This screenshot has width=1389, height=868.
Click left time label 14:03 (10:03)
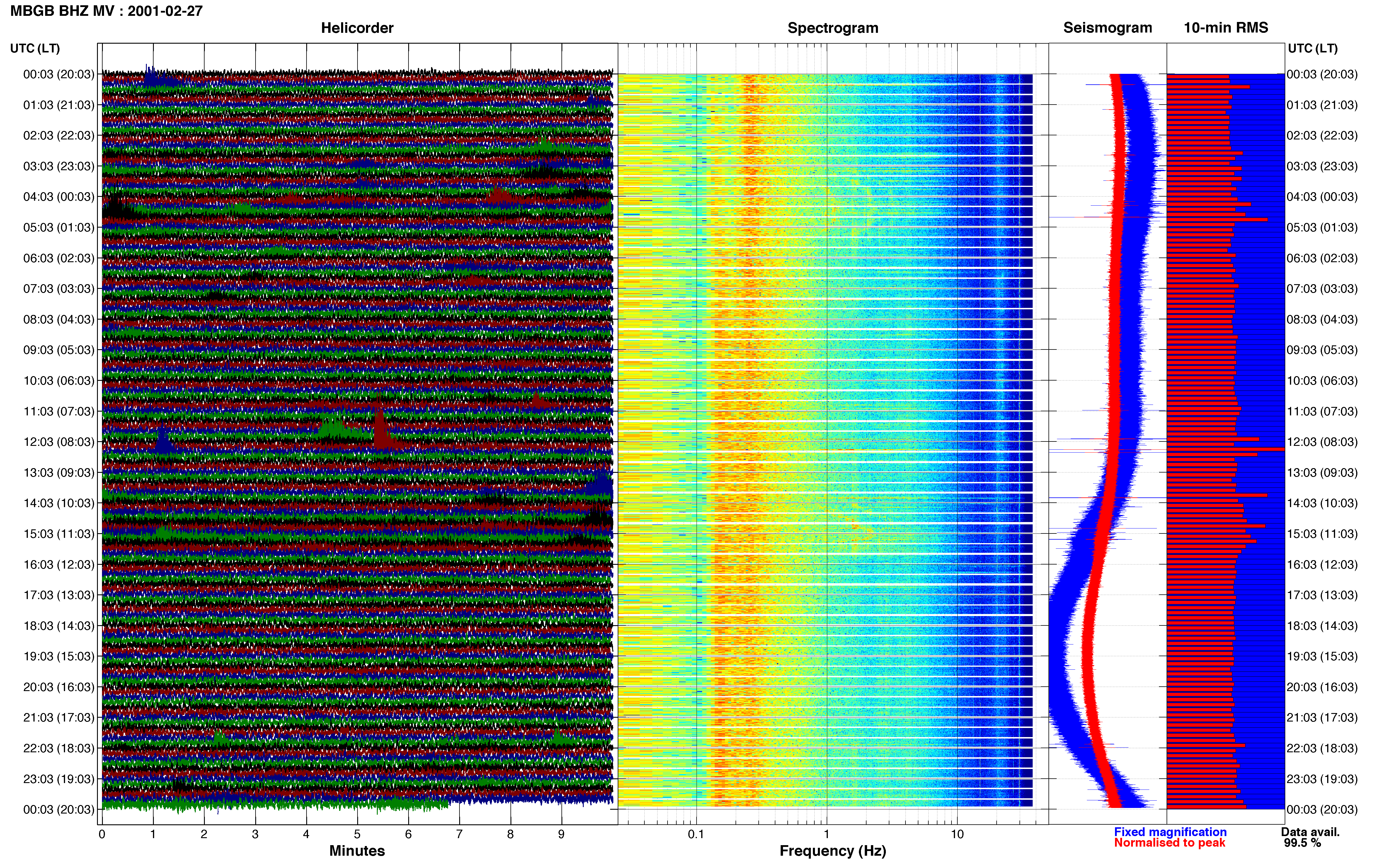59,504
